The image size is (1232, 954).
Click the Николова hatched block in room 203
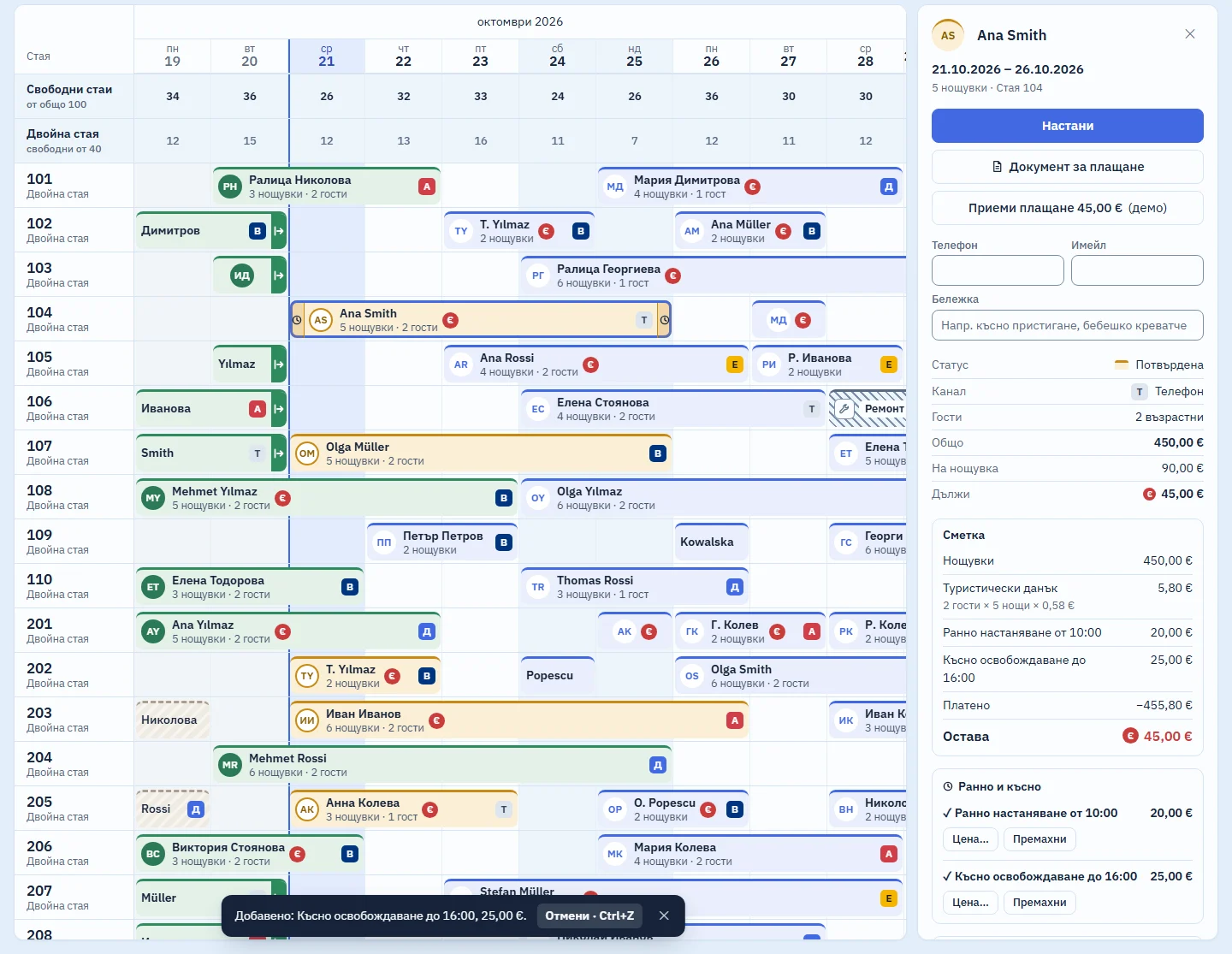pyautogui.click(x=173, y=720)
